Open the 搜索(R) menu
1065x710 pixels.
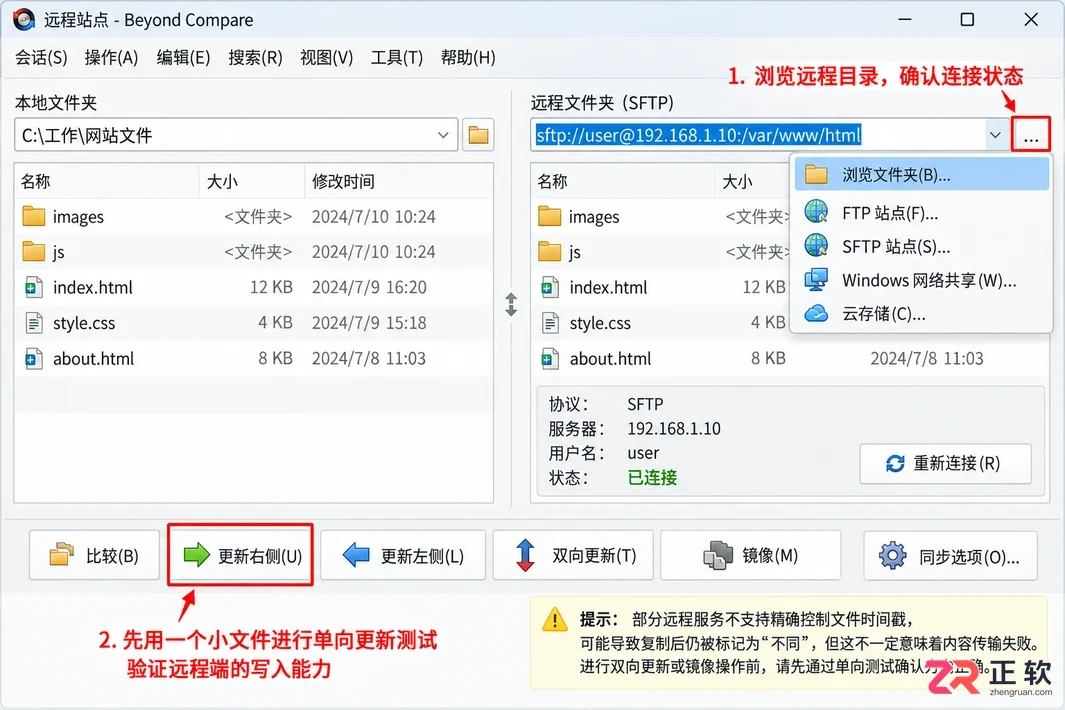point(255,58)
